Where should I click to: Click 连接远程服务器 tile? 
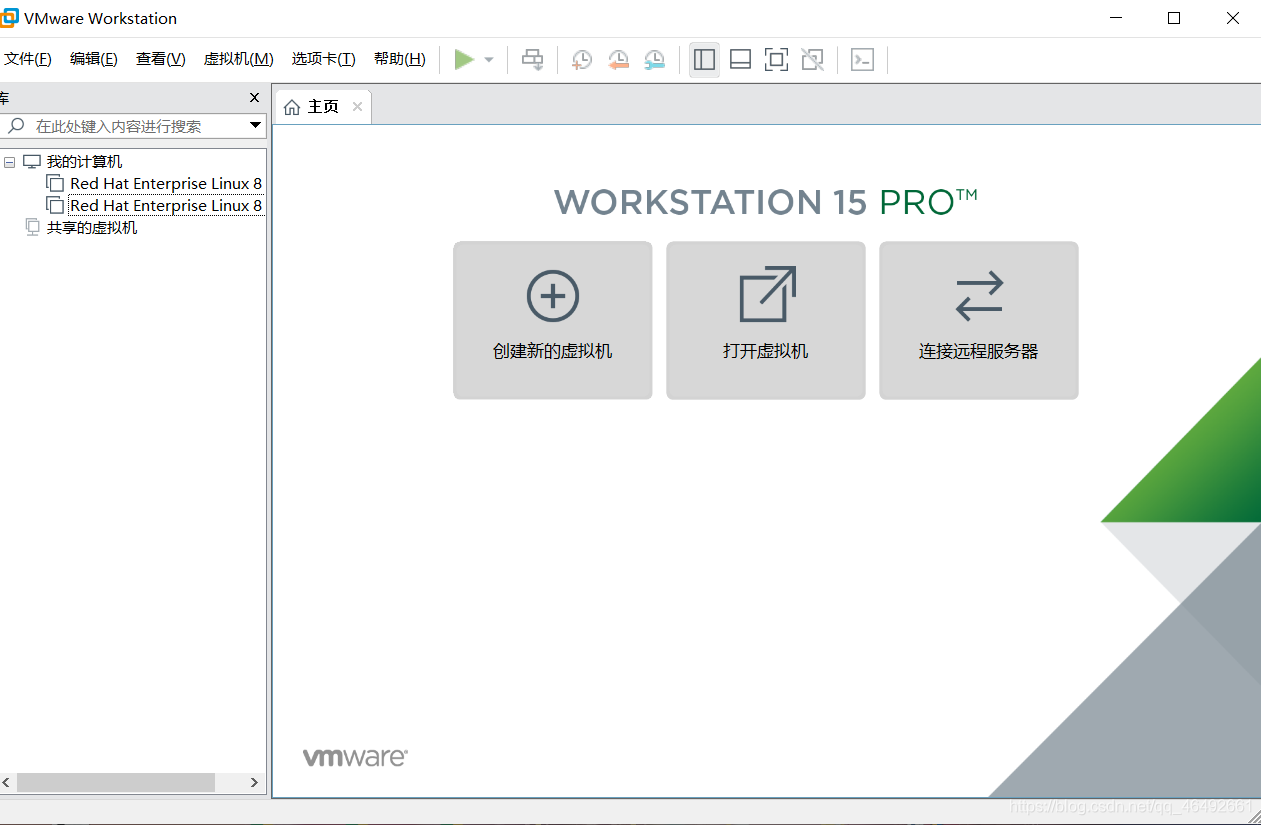979,320
